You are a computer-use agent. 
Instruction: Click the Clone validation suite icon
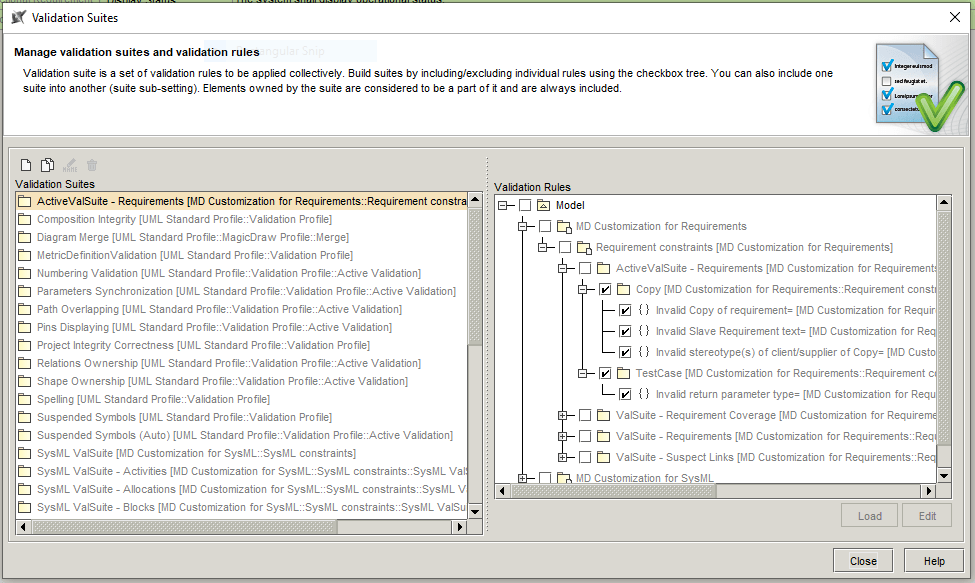point(47,165)
